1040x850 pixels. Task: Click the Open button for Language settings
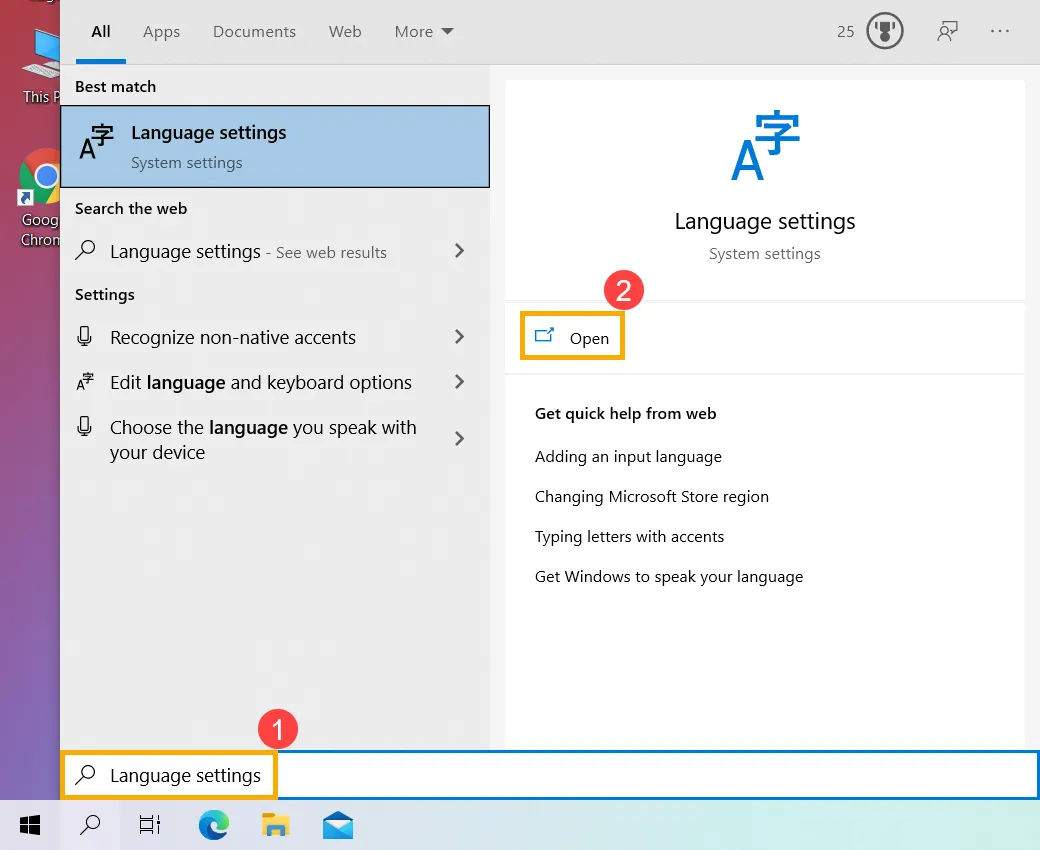pyautogui.click(x=571, y=337)
